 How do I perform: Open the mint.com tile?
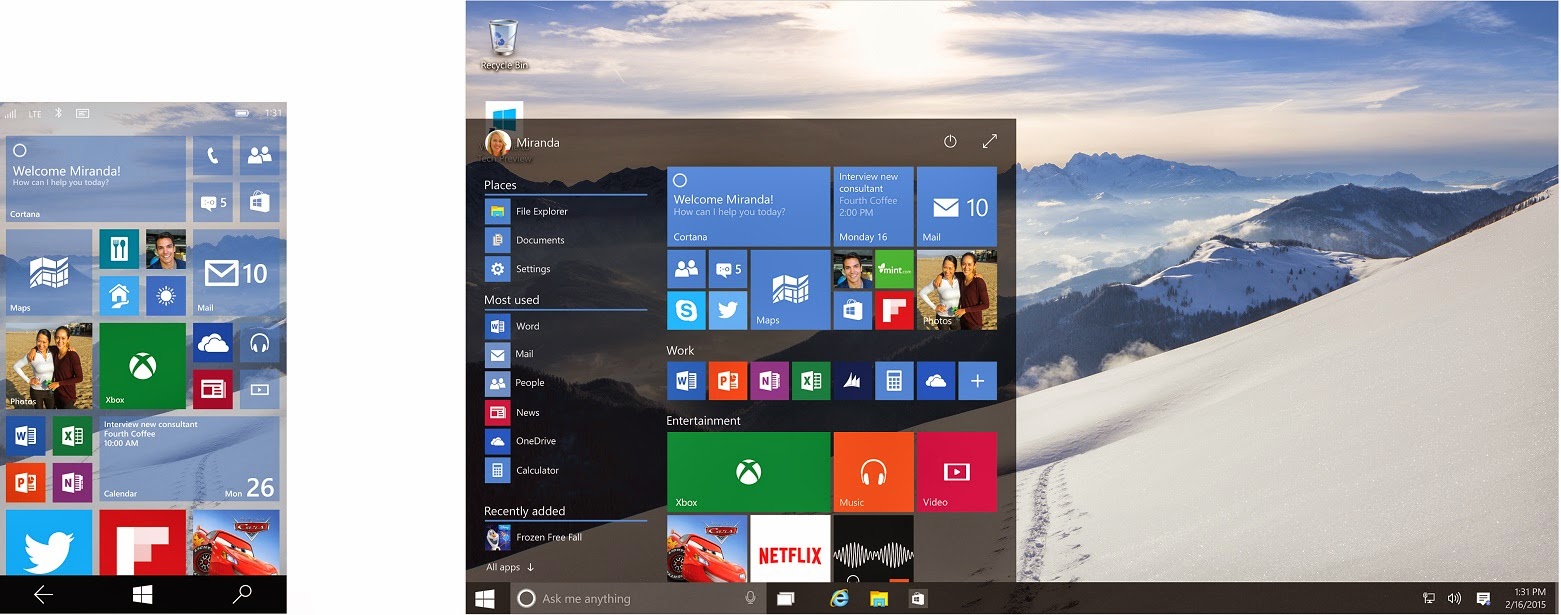[894, 269]
